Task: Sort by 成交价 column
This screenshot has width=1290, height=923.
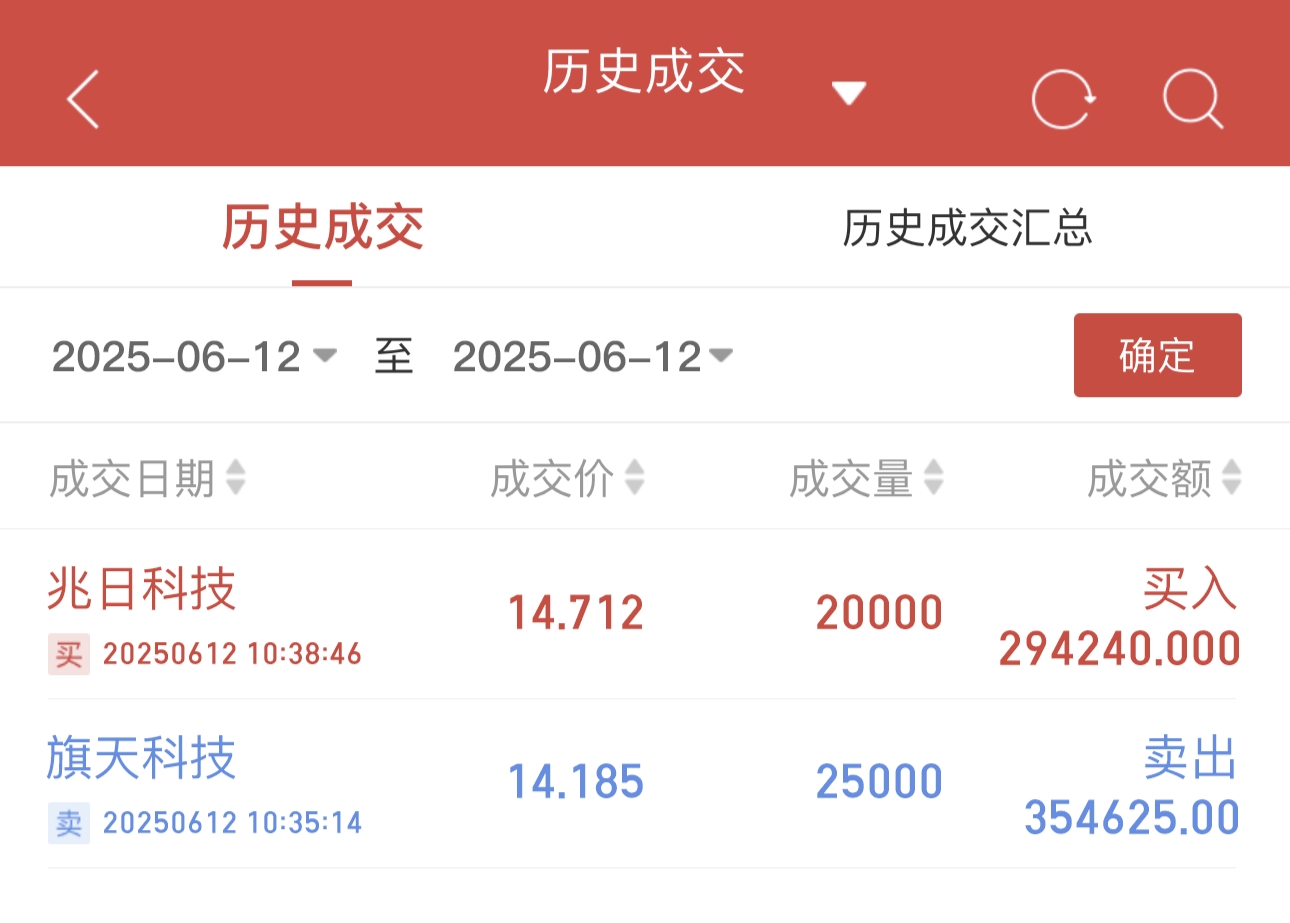Action: pyautogui.click(x=567, y=478)
